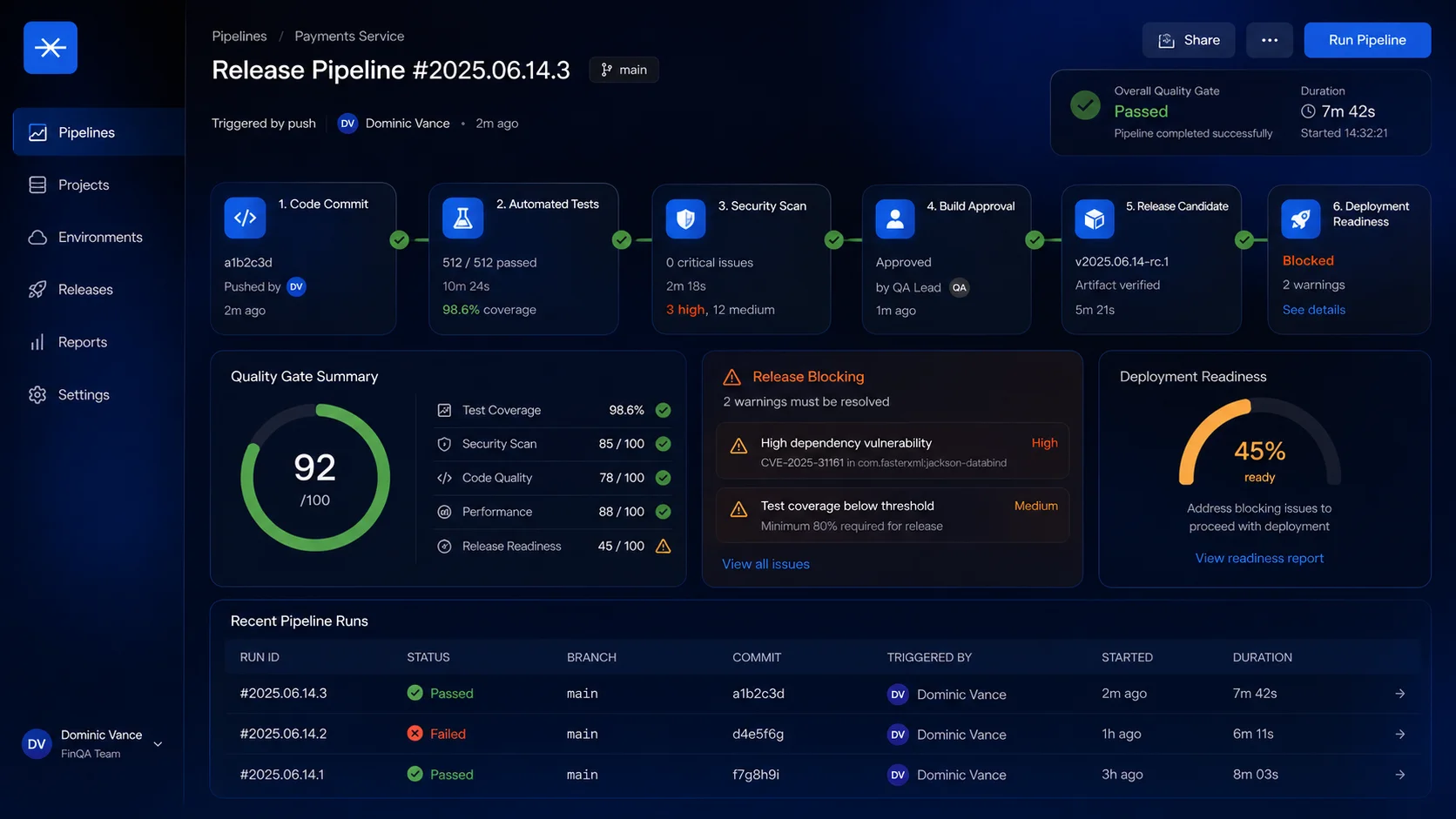The height and width of the screenshot is (819, 1456).
Task: Expand the Dominic Vance user menu chevron
Action: 158,744
